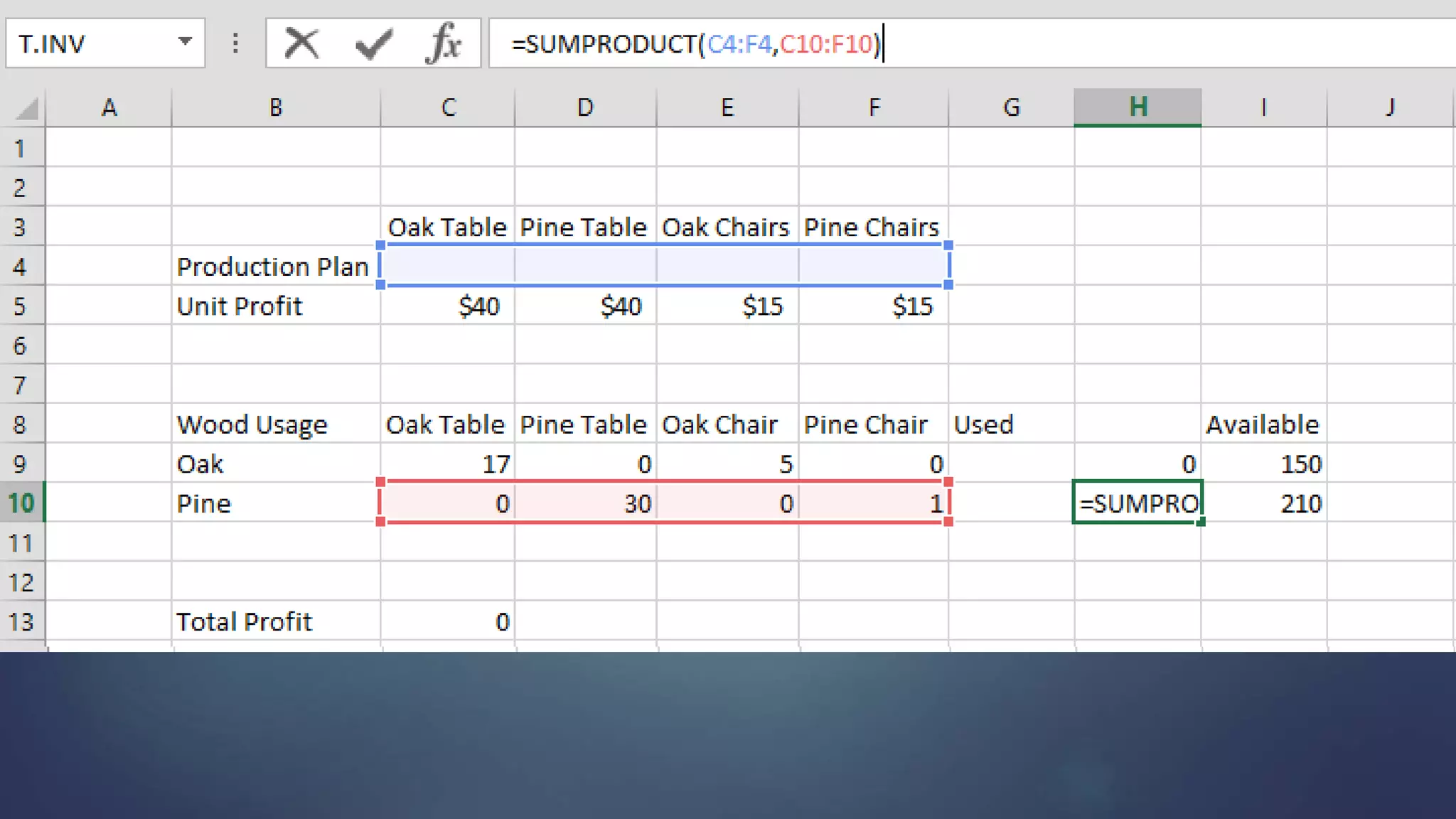Confirm formula with the checkmark Enter icon
This screenshot has width=1456, height=819.
coord(373,43)
